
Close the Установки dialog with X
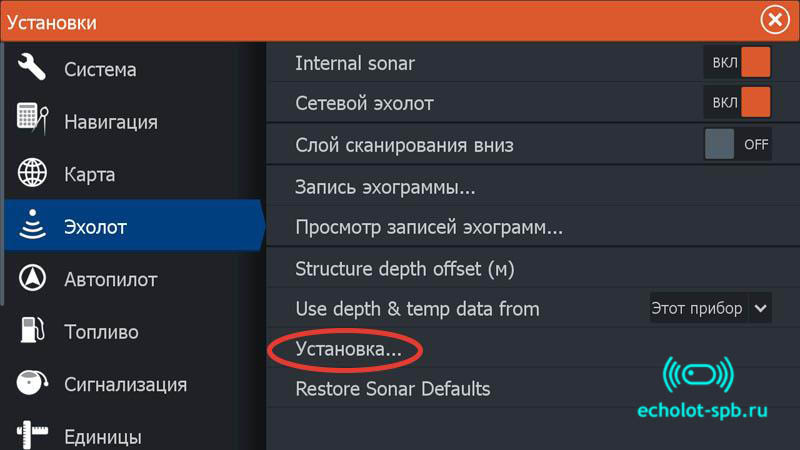[775, 20]
